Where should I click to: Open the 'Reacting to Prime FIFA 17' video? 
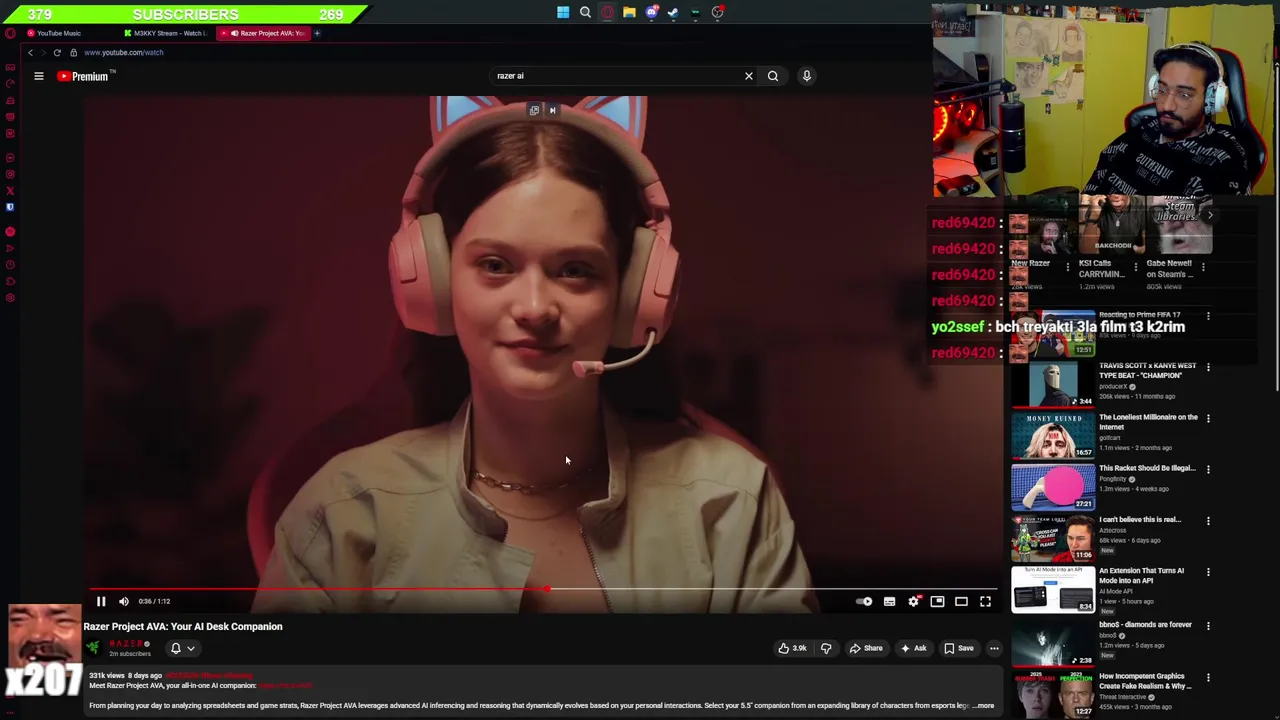coord(1139,315)
